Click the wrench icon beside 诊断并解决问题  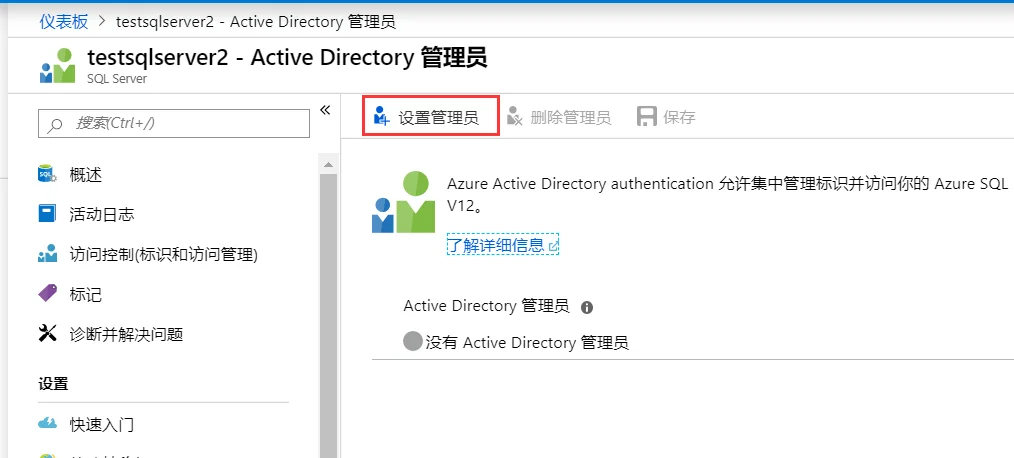(48, 334)
